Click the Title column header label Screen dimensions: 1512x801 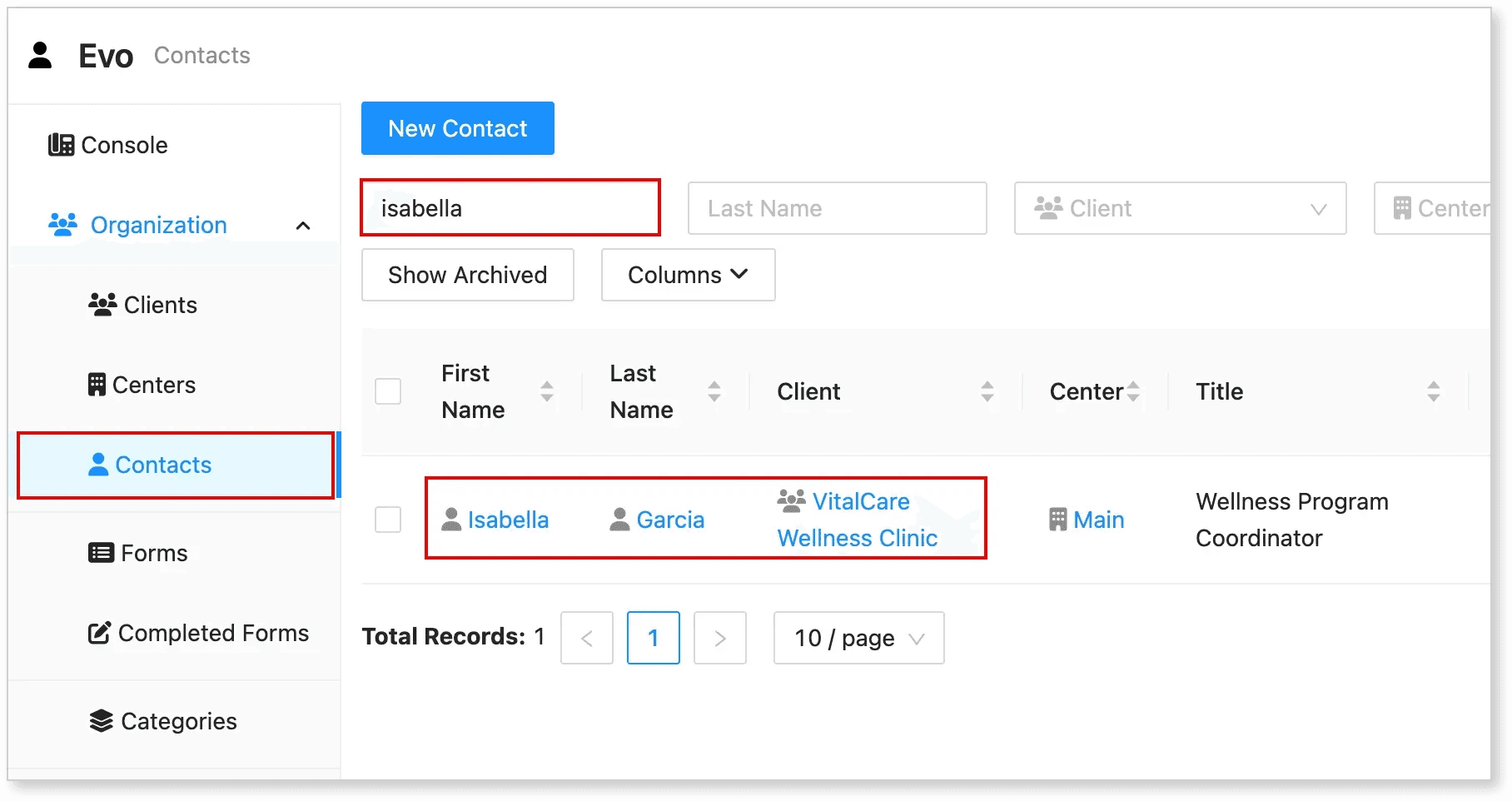[1219, 391]
